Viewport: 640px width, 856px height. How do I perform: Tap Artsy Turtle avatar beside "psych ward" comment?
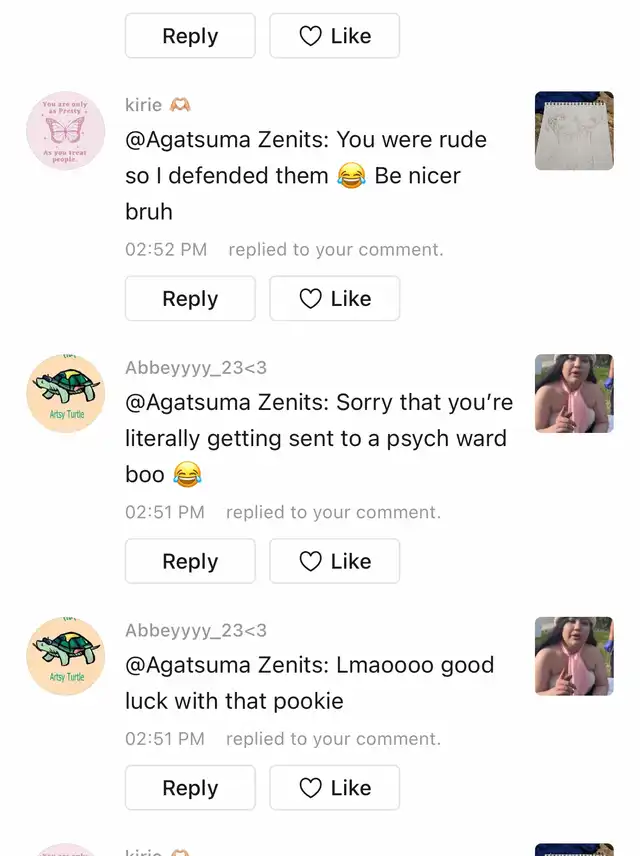(x=65, y=394)
